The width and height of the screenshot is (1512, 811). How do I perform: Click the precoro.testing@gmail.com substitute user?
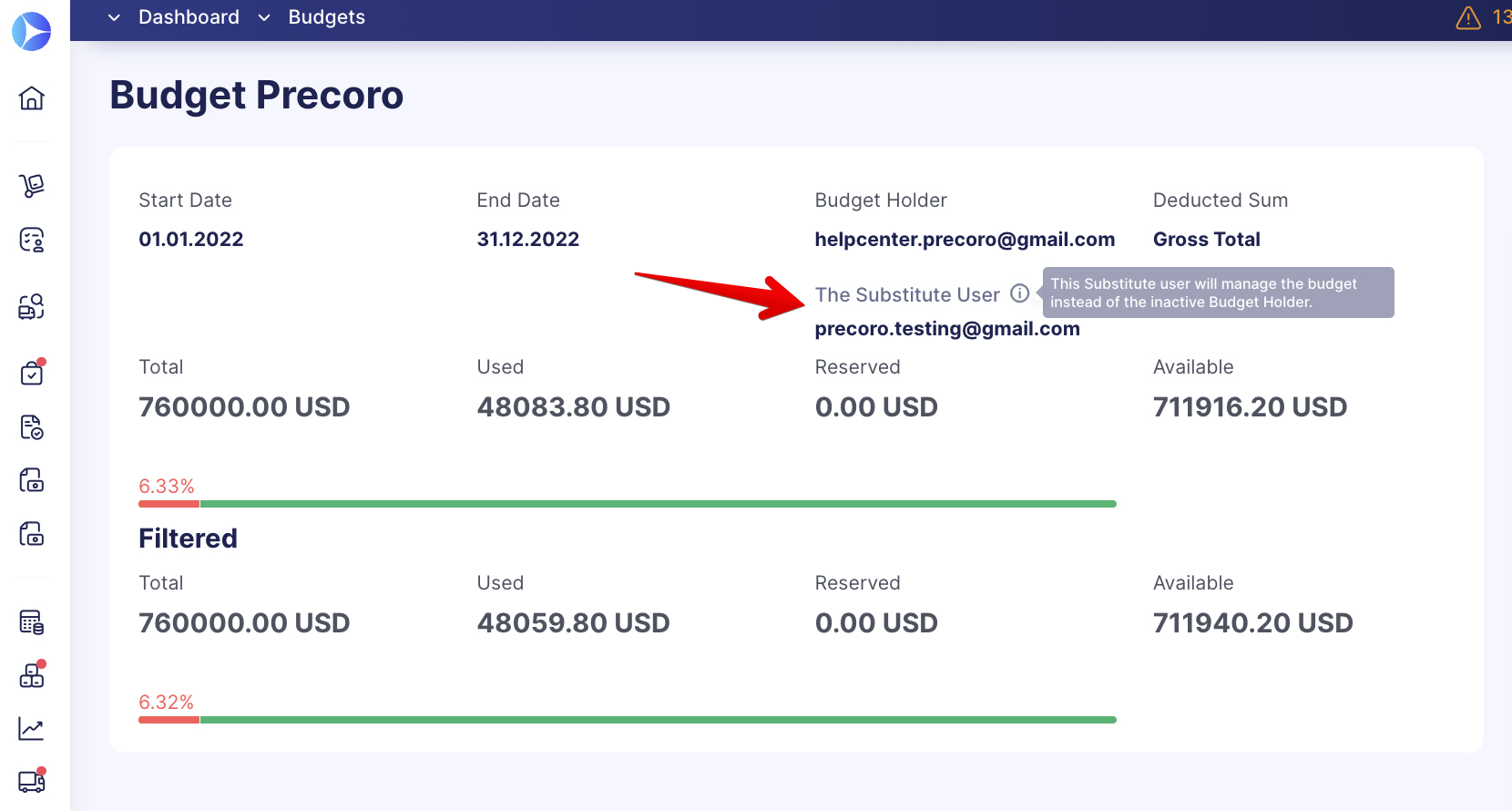click(x=947, y=328)
